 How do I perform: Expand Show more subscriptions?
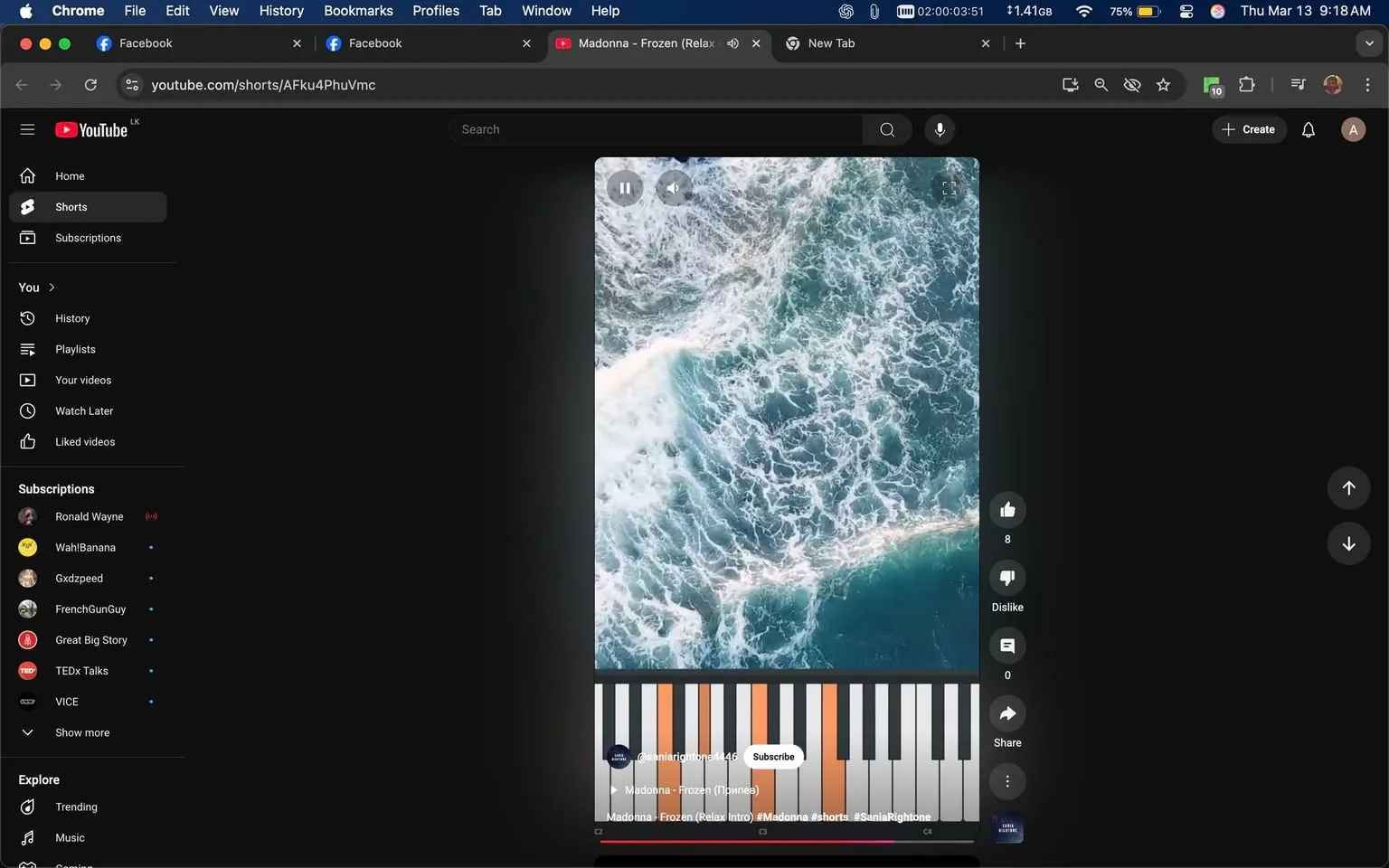[x=81, y=732]
